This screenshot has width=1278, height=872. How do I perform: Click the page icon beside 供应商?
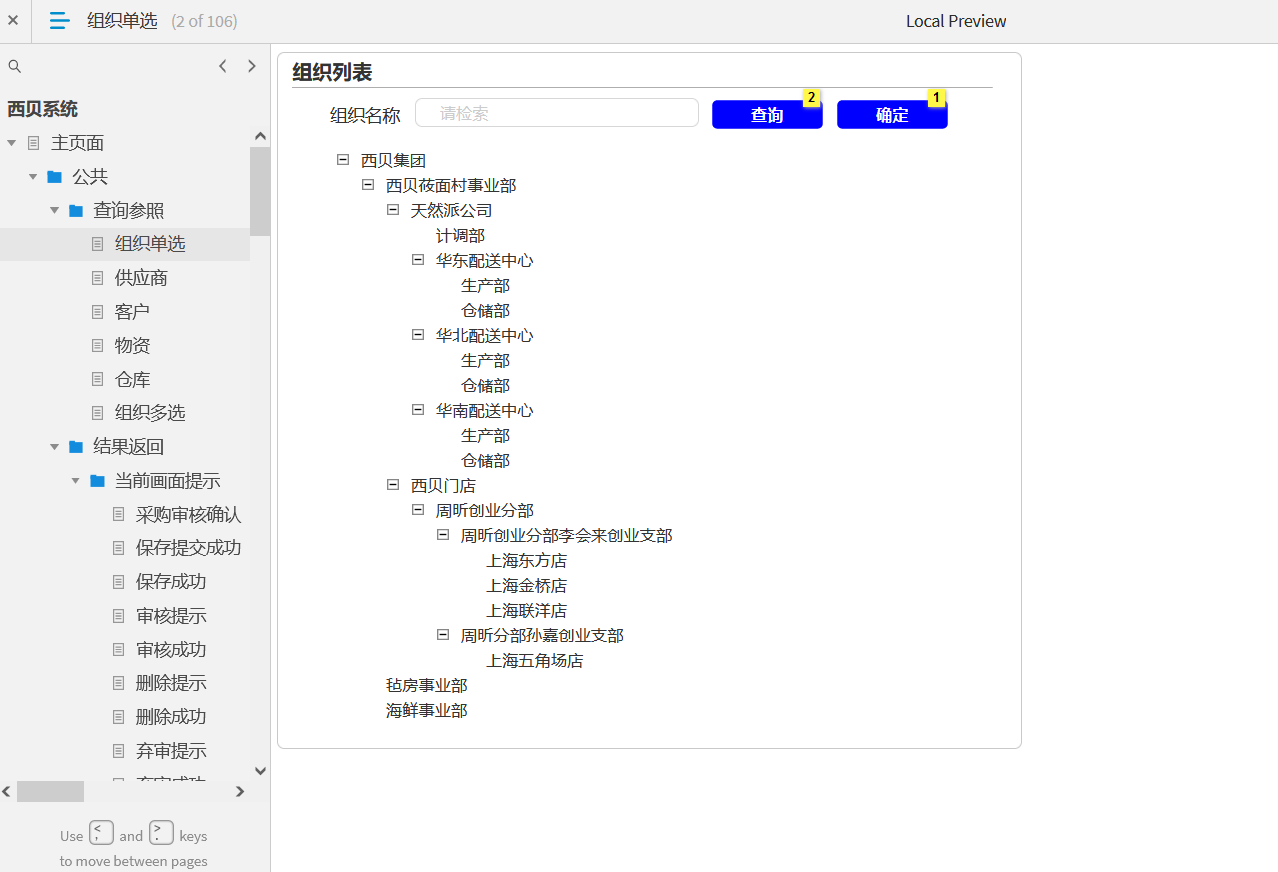click(x=97, y=278)
